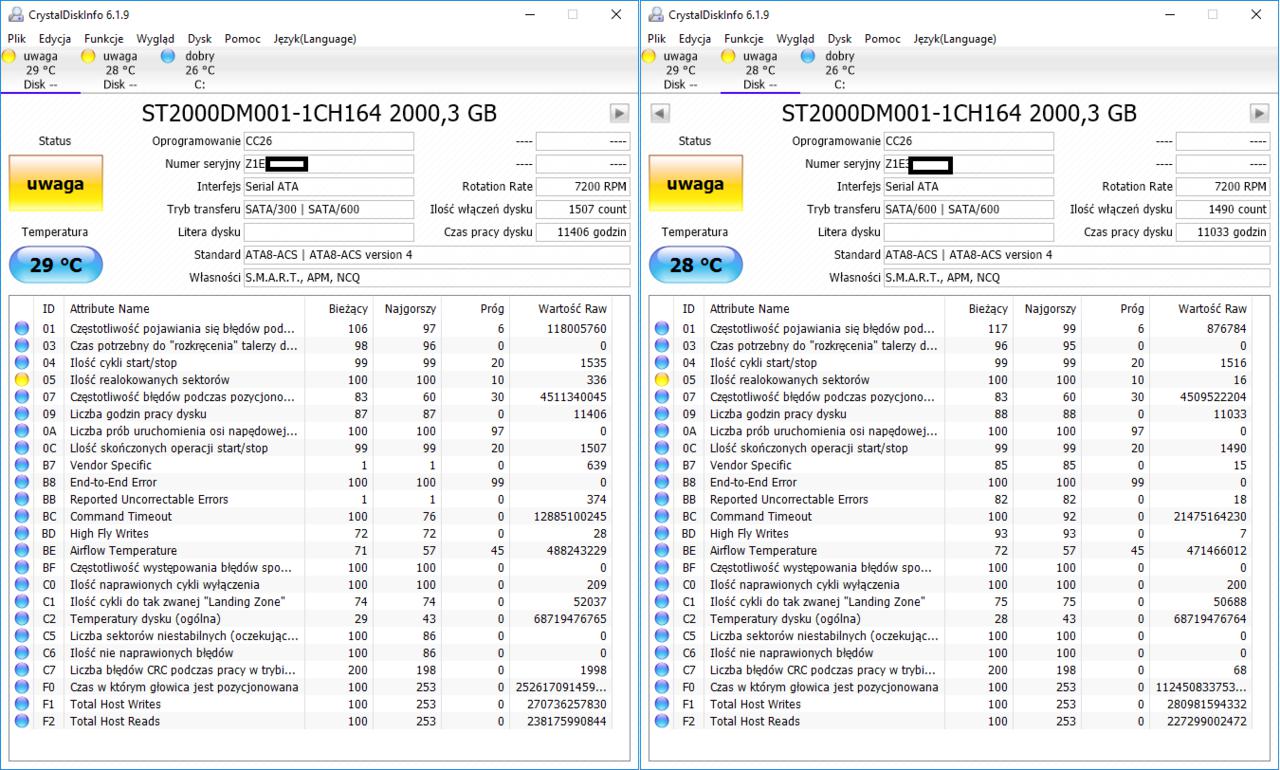Click the Wartość Raw column header in right window
The width and height of the screenshot is (1280, 770).
pyautogui.click(x=1212, y=309)
